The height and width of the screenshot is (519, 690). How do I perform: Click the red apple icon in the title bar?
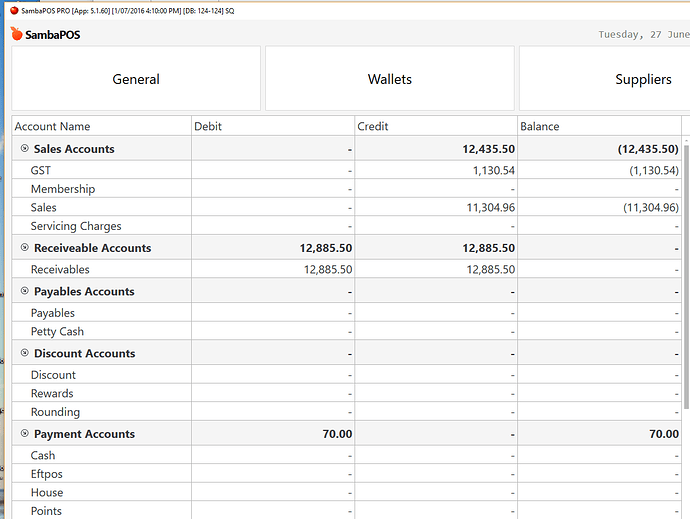click(14, 10)
